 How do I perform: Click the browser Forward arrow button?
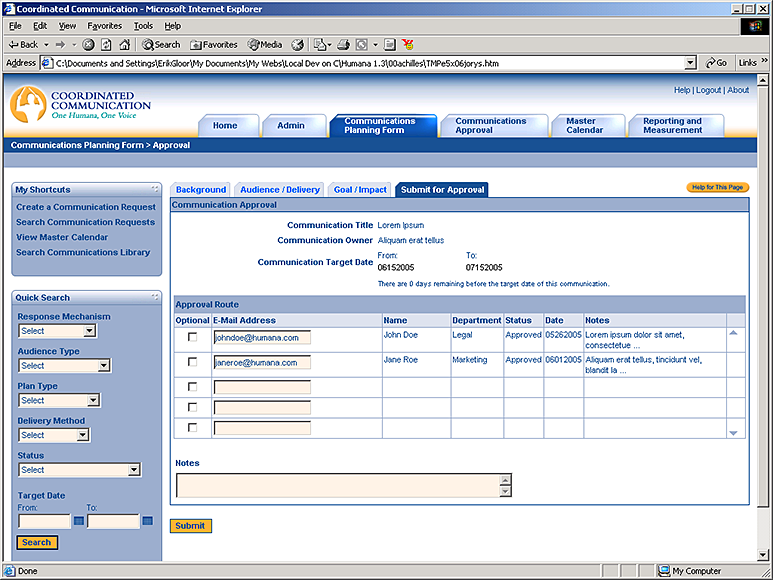click(60, 45)
